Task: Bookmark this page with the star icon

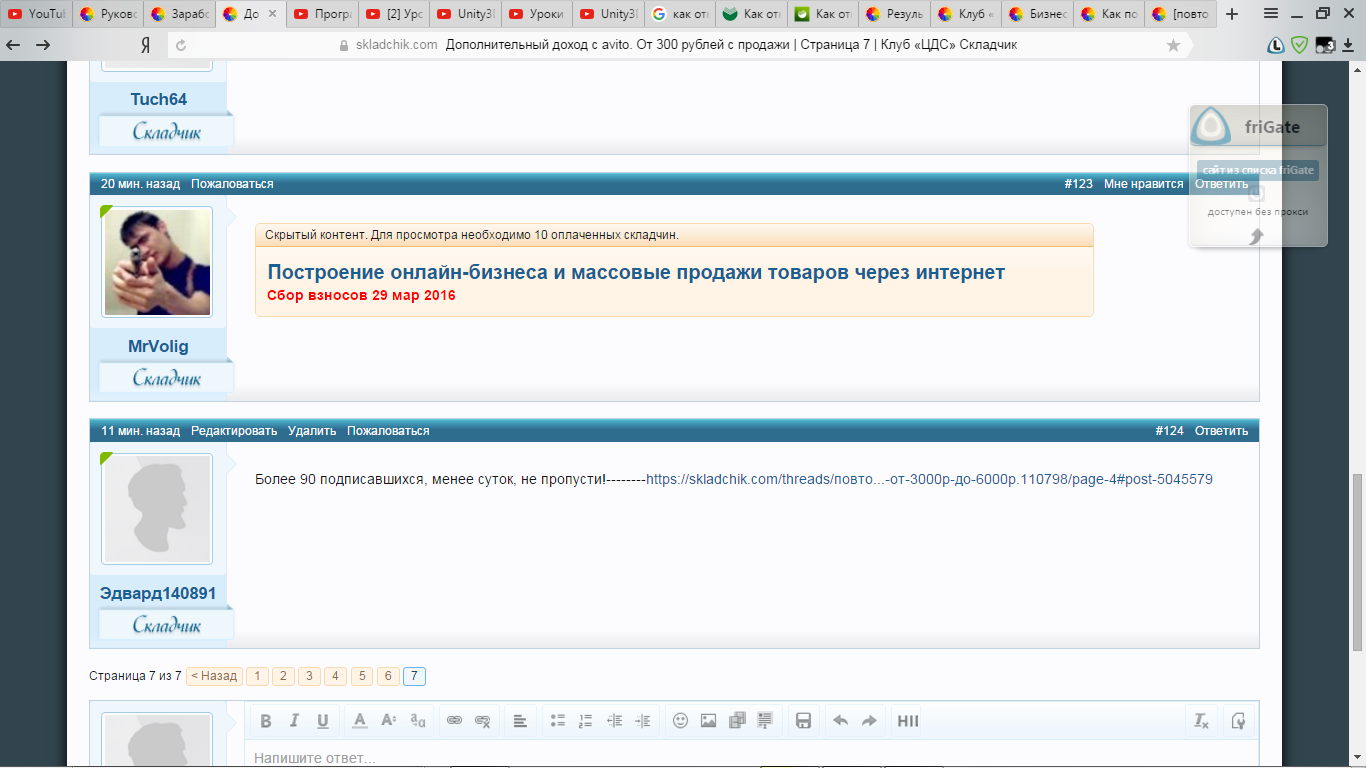Action: (x=1173, y=45)
